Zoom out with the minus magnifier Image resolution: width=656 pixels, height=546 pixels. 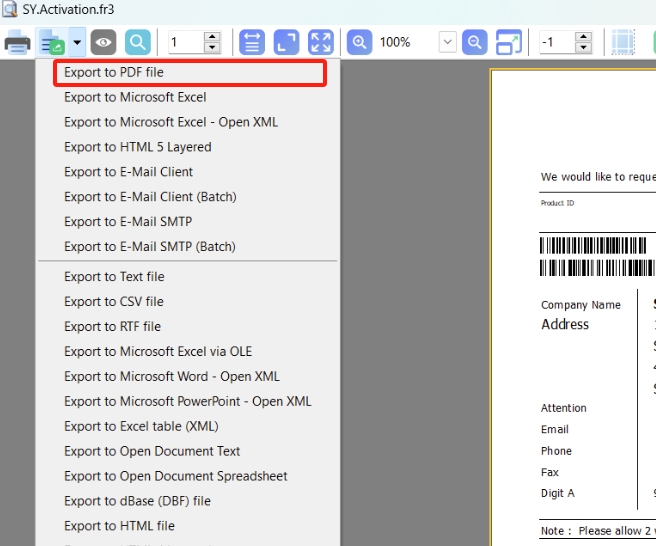[475, 42]
